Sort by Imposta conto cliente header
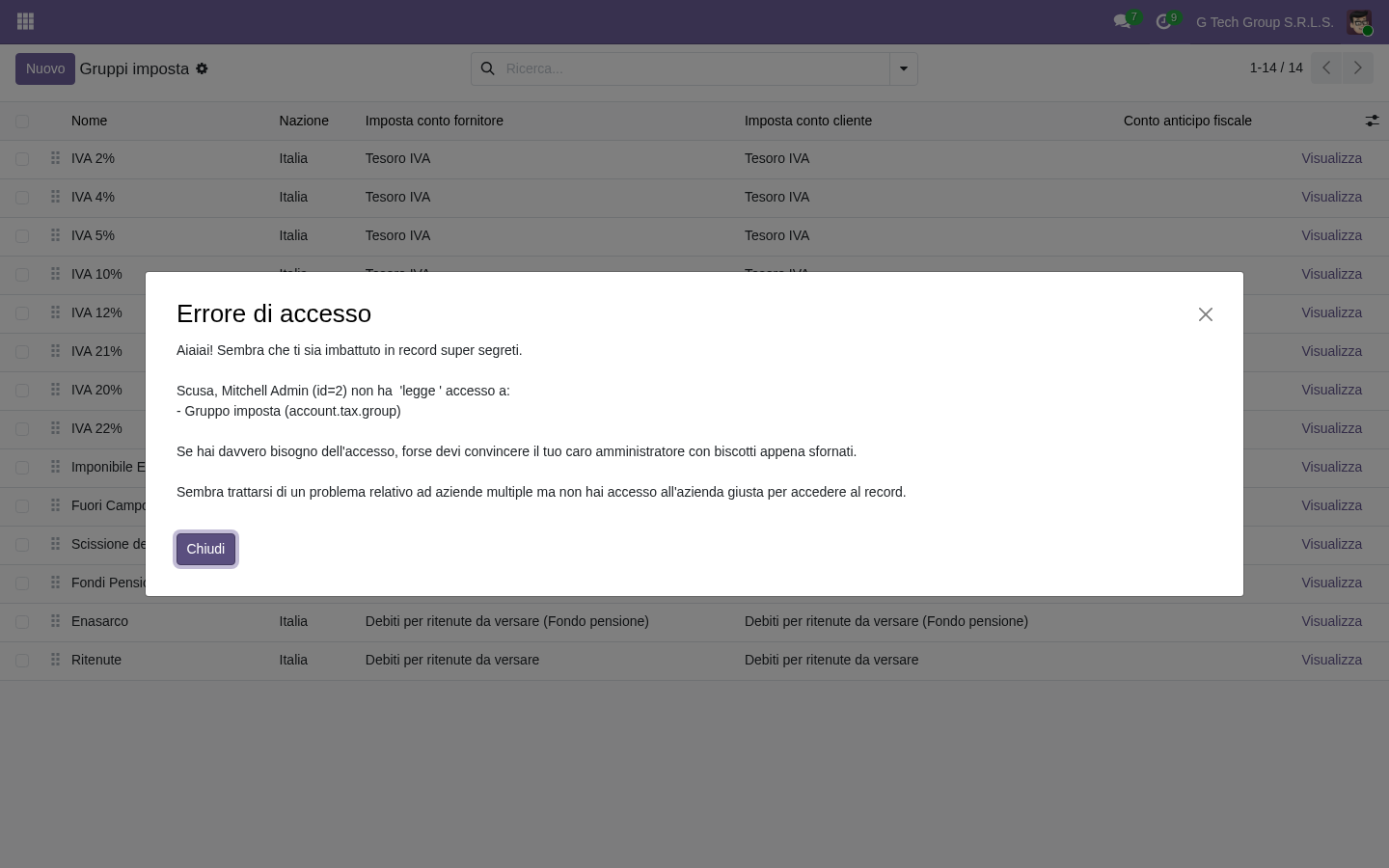Viewport: 1389px width, 868px height. (x=808, y=121)
